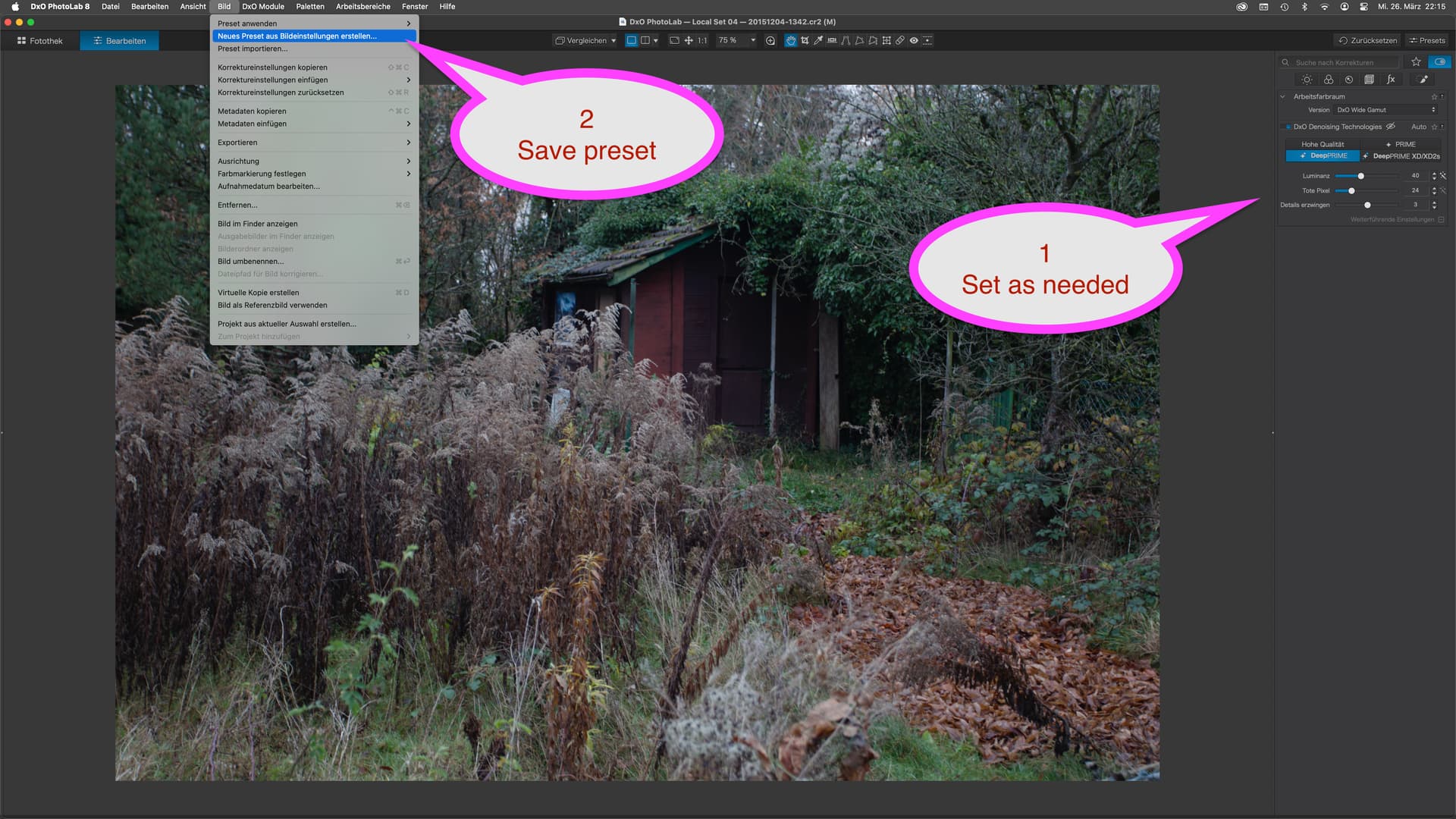Activate the horizon leveling tool
This screenshot has height=819, width=1456.
(832, 40)
